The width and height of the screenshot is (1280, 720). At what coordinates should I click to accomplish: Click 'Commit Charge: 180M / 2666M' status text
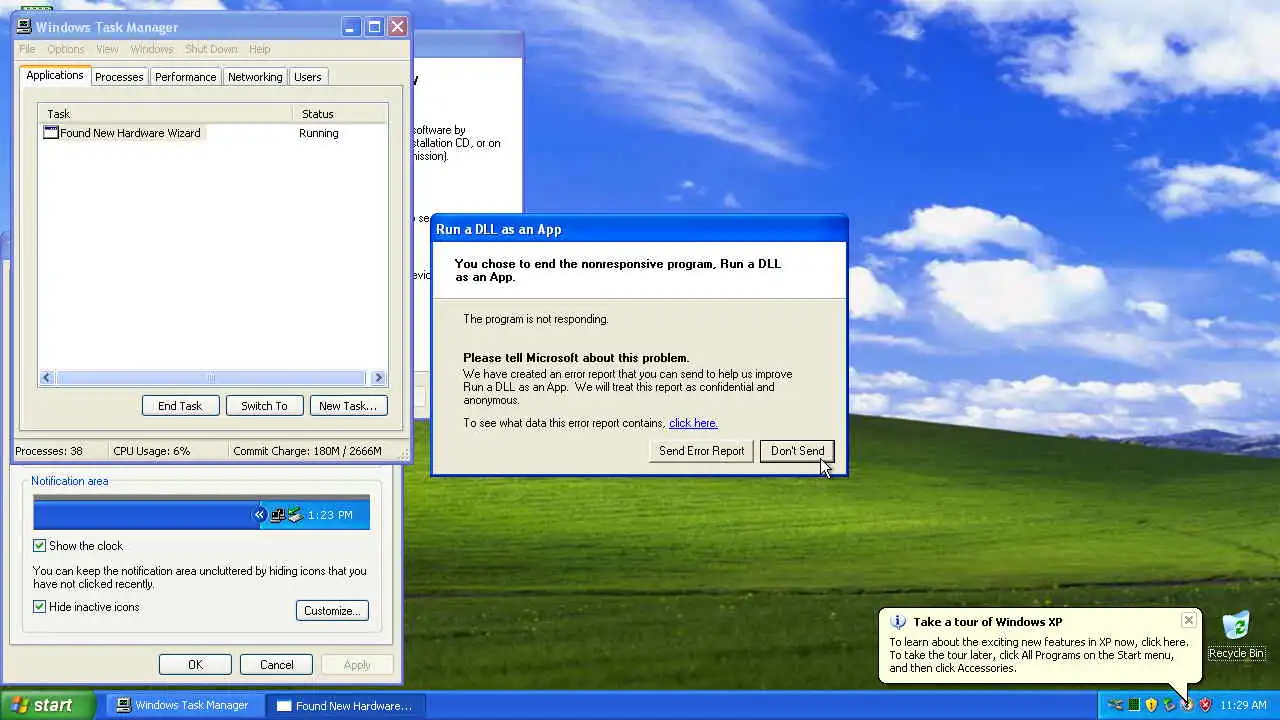click(x=307, y=451)
